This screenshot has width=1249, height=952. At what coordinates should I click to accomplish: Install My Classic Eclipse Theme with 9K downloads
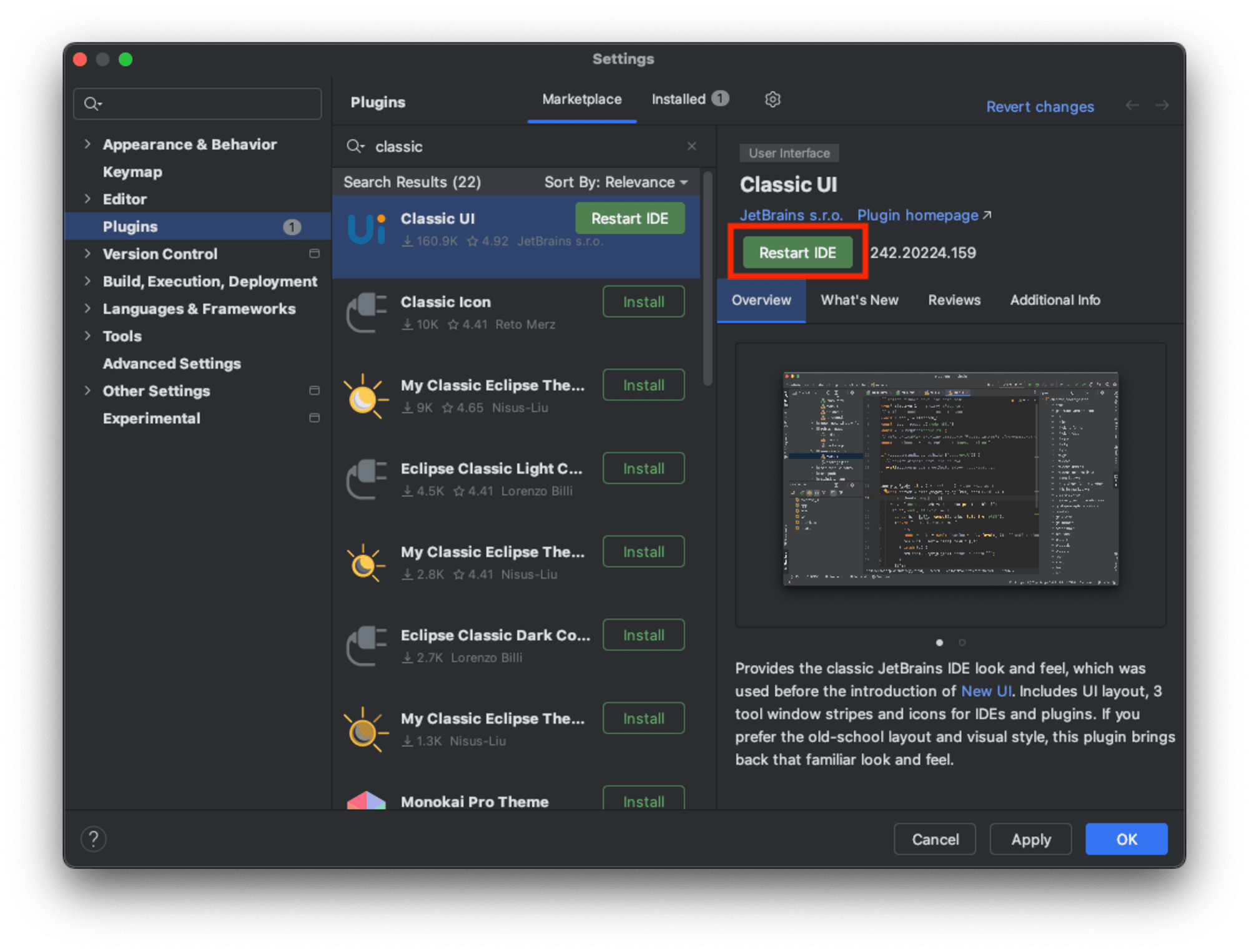pyautogui.click(x=643, y=385)
